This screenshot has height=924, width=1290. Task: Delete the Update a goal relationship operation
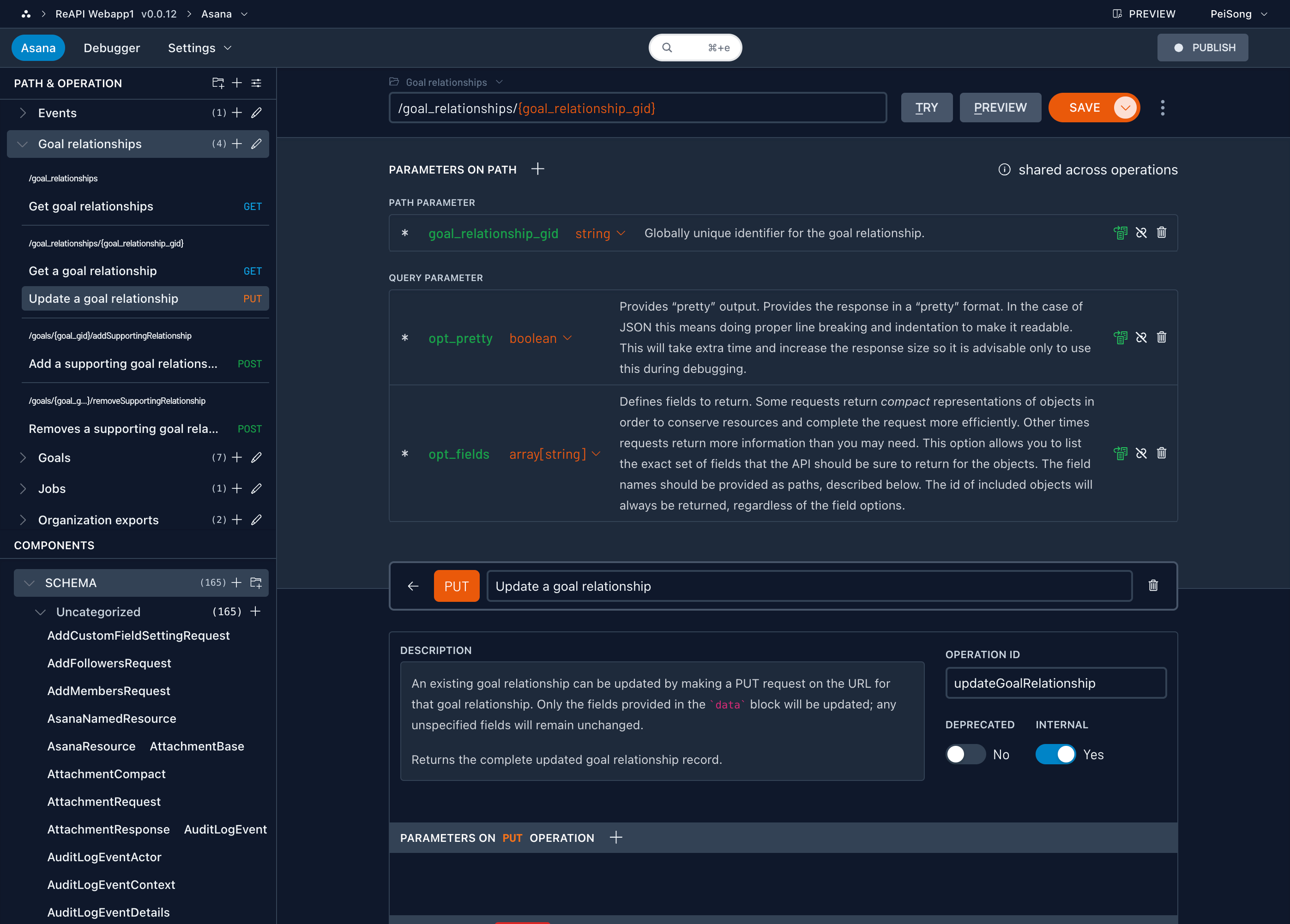pos(1153,586)
